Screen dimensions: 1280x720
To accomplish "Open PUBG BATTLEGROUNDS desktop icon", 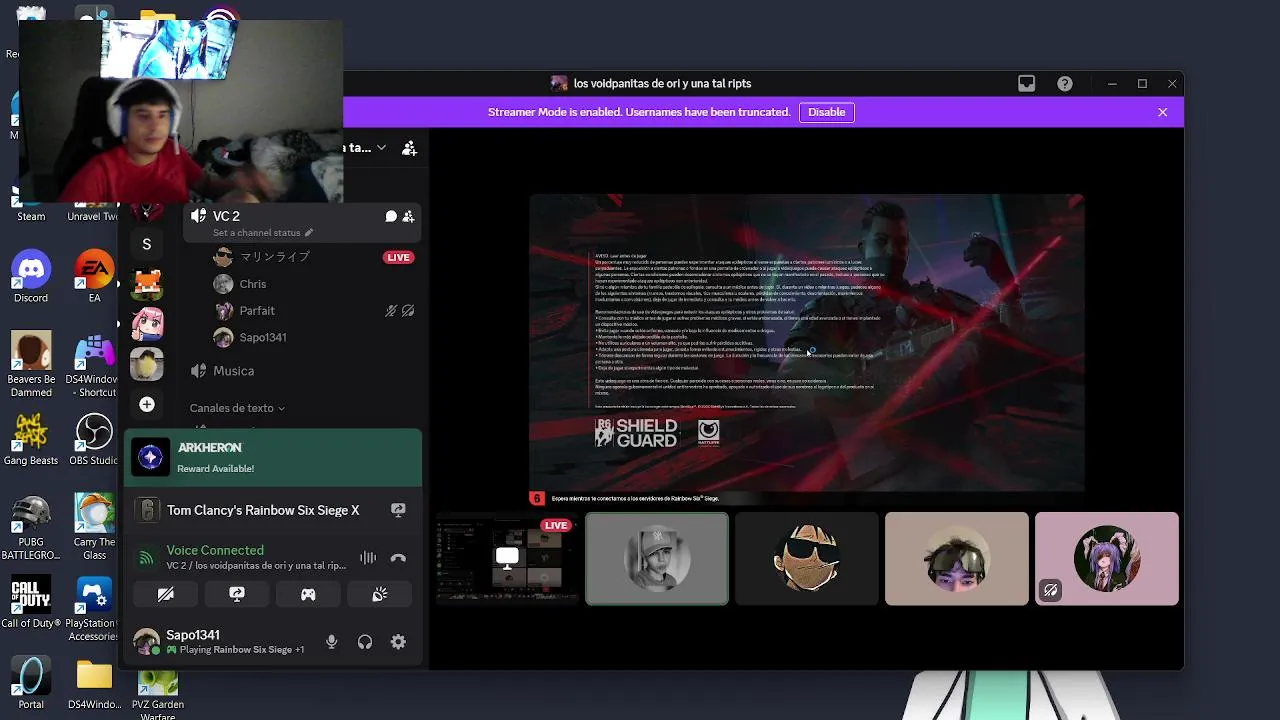I will [x=31, y=528].
